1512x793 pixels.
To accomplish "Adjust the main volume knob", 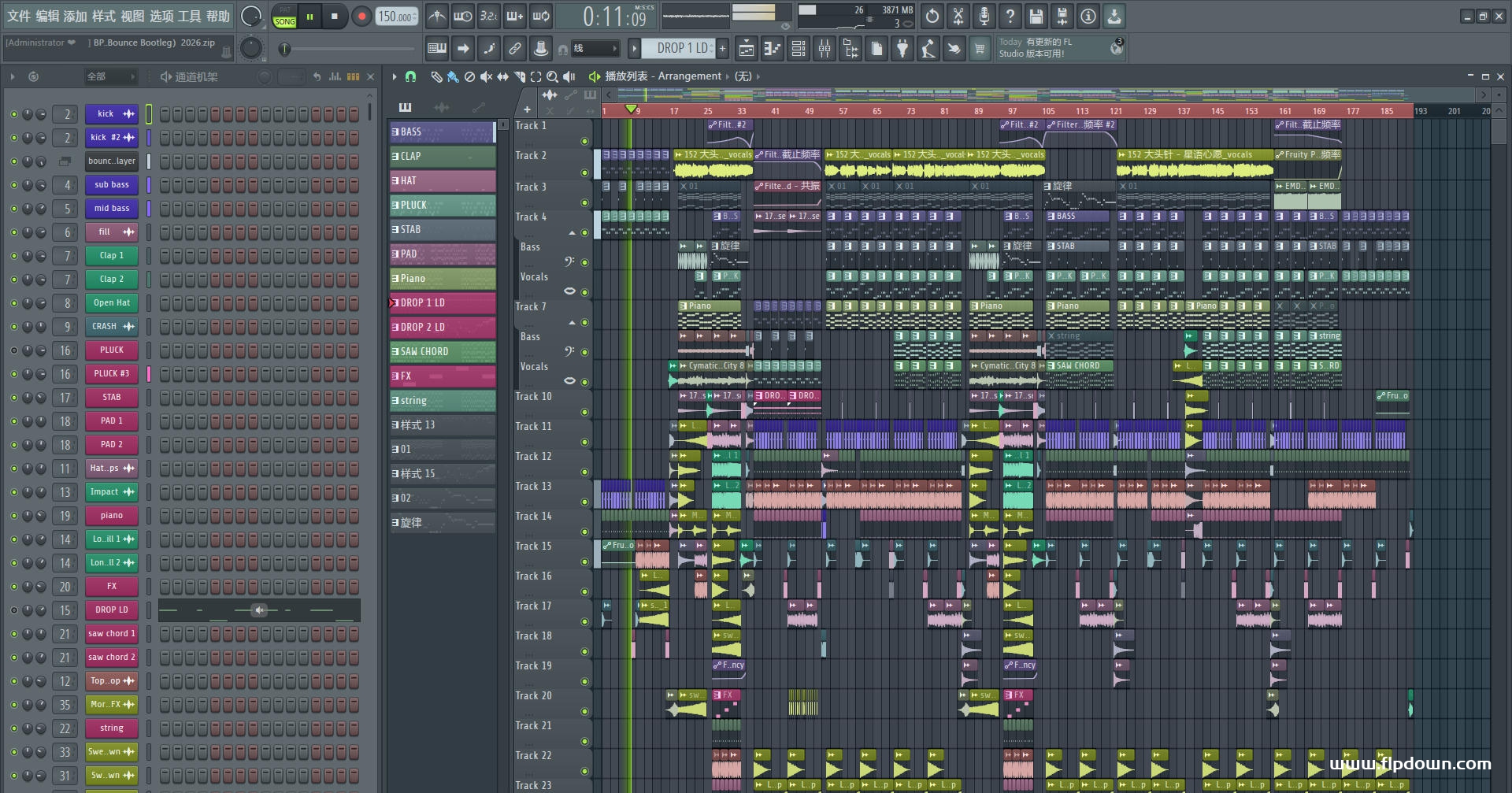I will pyautogui.click(x=250, y=16).
